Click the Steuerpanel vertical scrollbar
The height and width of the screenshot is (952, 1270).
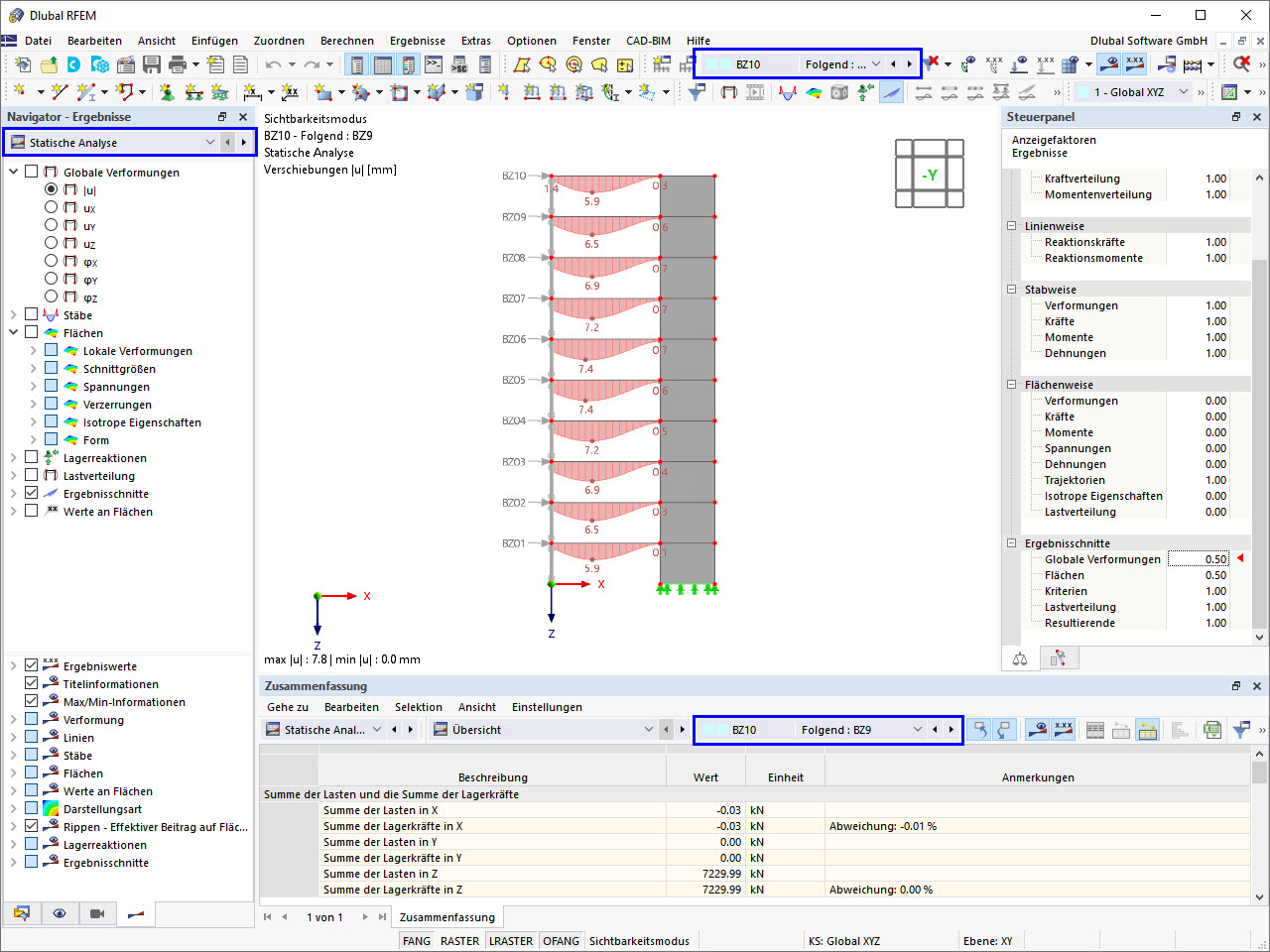(x=1260, y=407)
